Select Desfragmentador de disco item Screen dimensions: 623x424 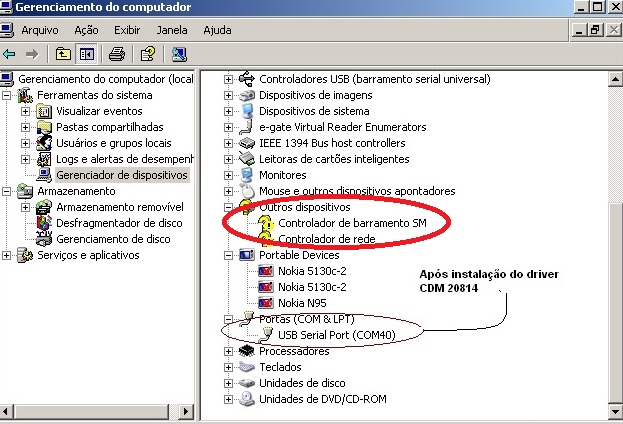pos(119,223)
